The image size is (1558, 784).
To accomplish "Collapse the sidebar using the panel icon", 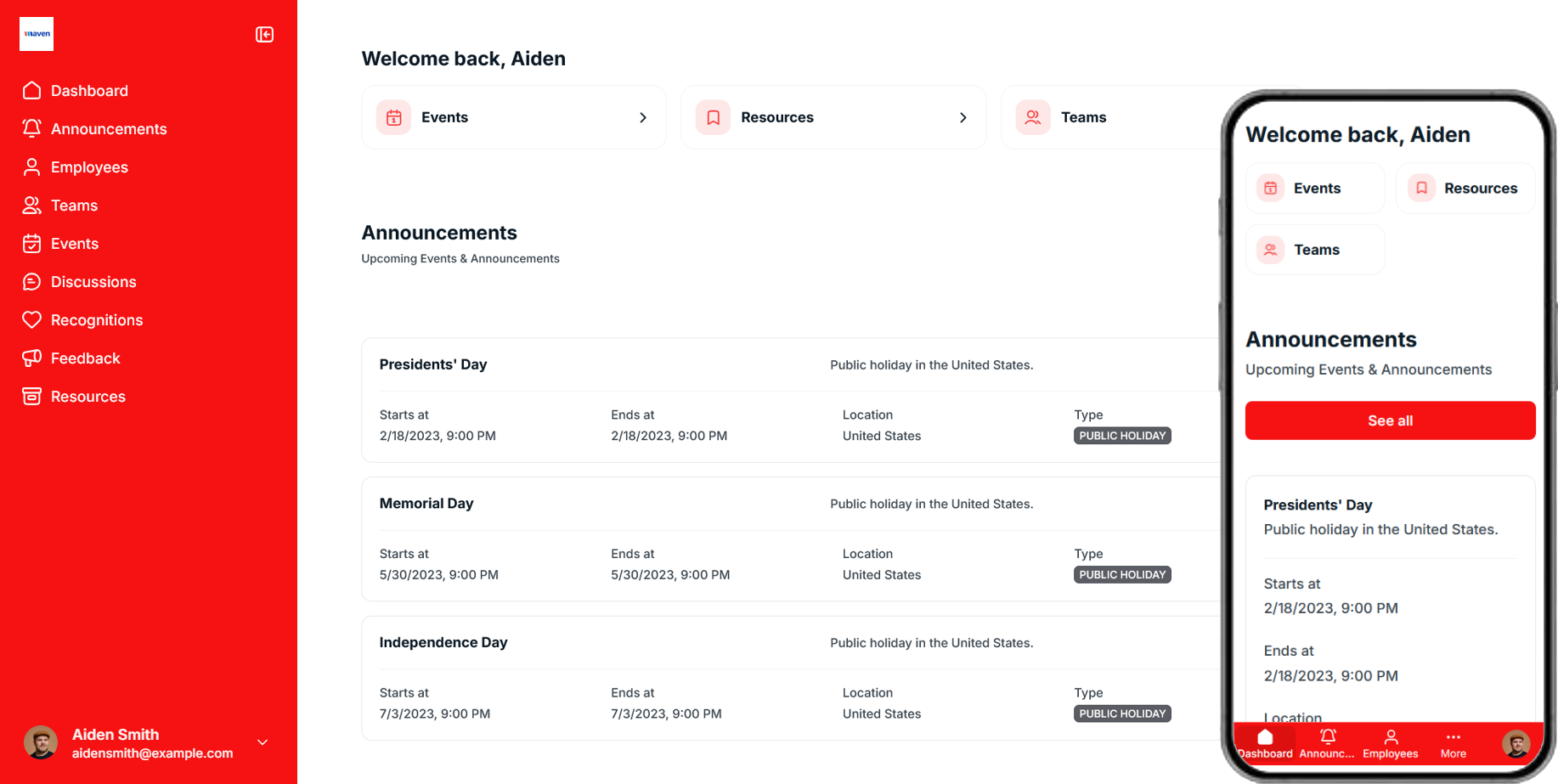I will click(264, 35).
